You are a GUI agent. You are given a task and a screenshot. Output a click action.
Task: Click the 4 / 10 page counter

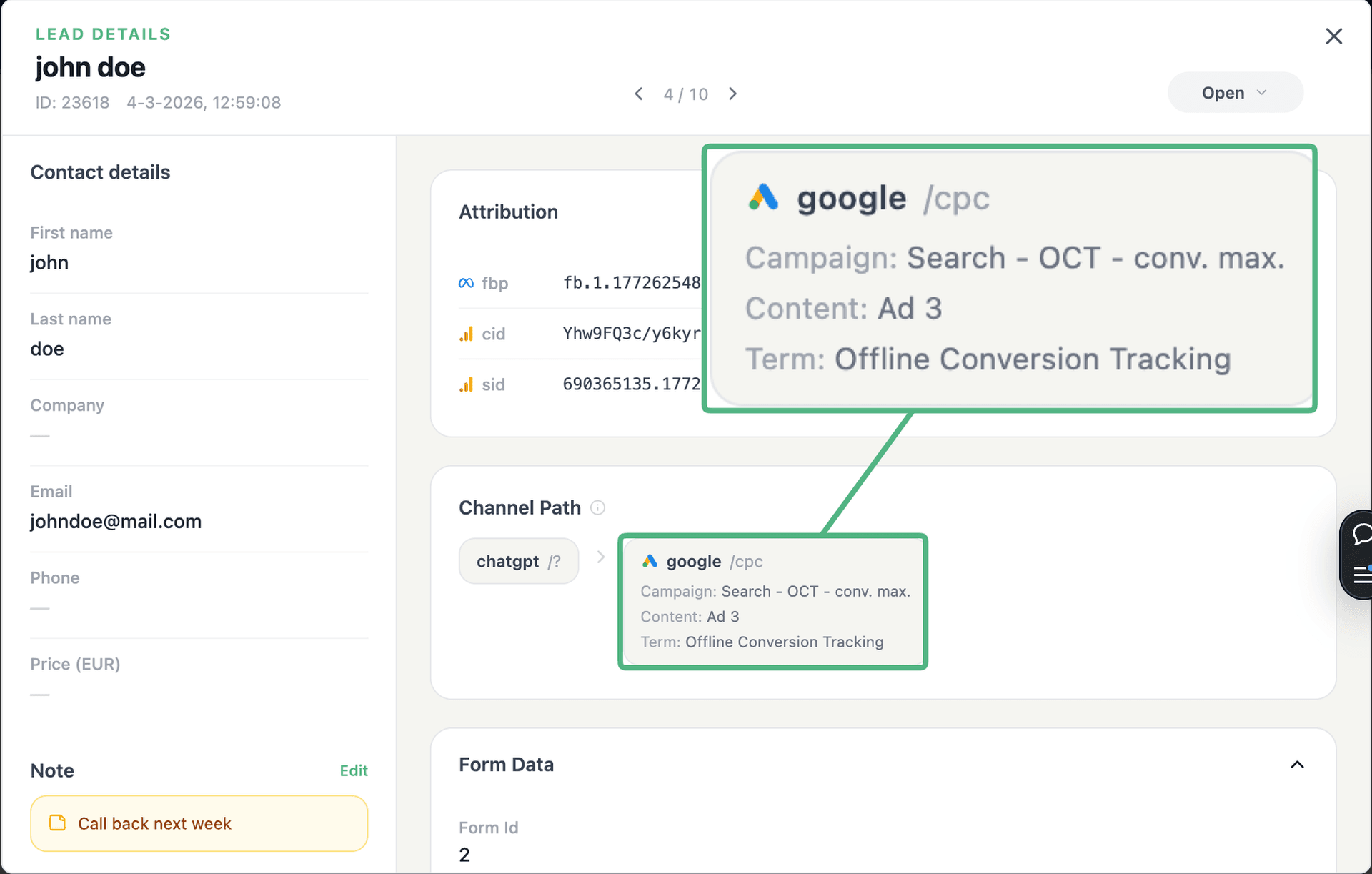[685, 94]
